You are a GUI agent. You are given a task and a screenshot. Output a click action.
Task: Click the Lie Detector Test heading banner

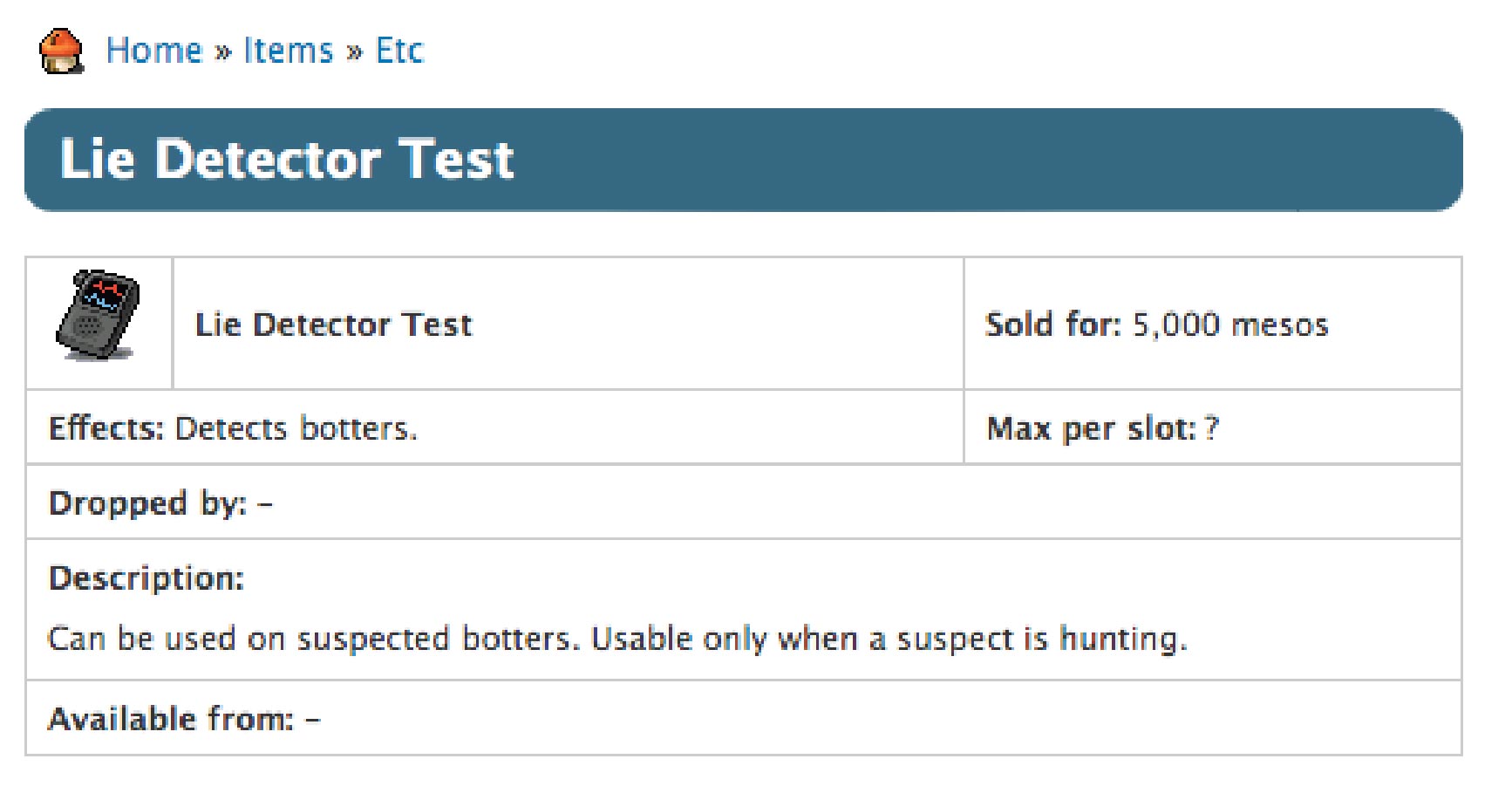tap(288, 160)
